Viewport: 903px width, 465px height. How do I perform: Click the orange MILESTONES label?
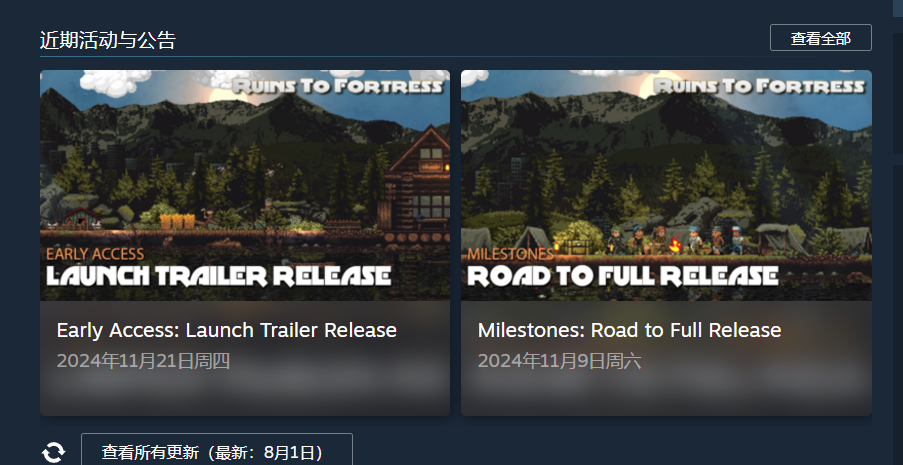pyautogui.click(x=510, y=254)
